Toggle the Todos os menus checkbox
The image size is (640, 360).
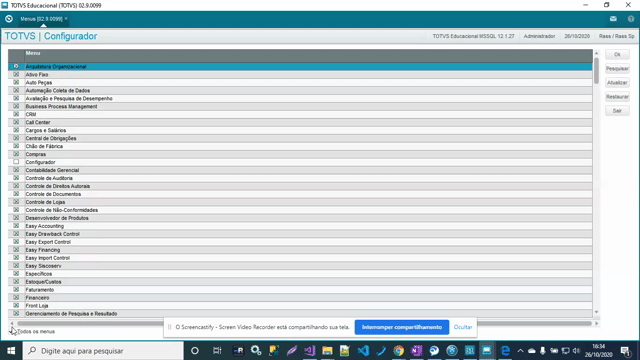pos(12,331)
